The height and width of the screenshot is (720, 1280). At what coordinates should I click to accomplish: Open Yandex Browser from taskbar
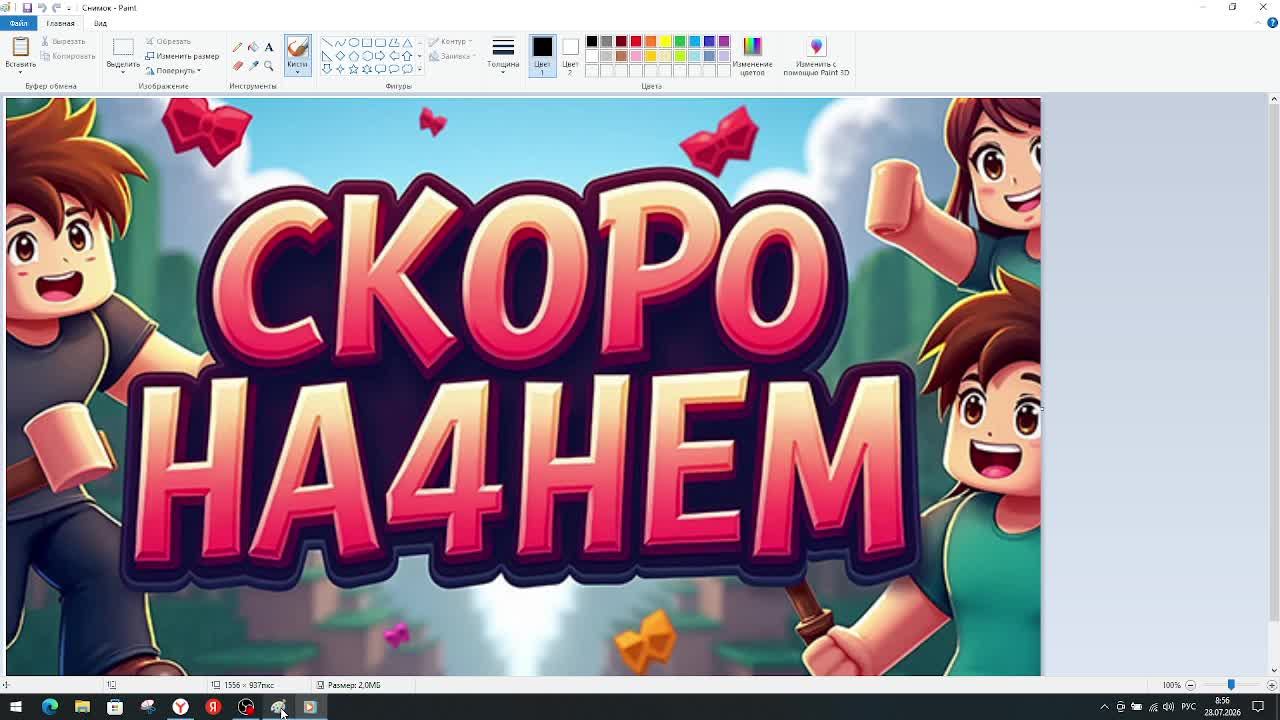[x=180, y=707]
